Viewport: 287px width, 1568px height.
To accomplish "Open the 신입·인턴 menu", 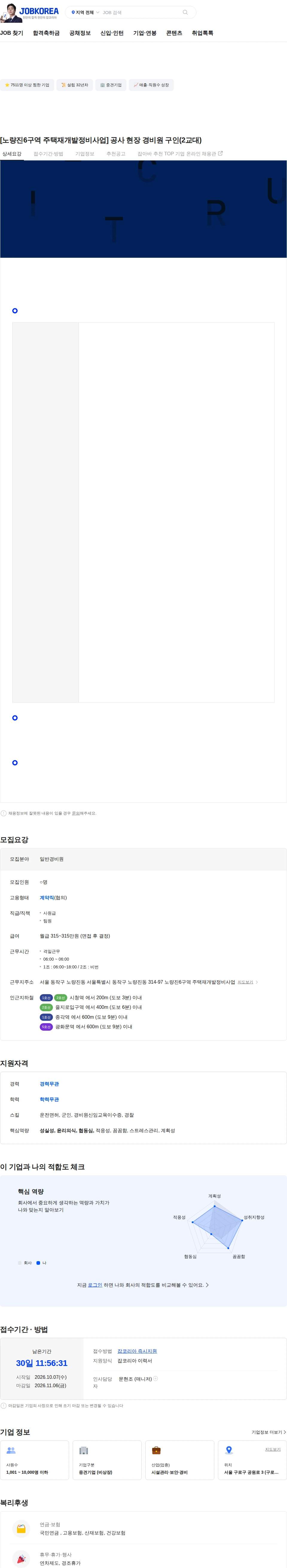I will tap(112, 33).
